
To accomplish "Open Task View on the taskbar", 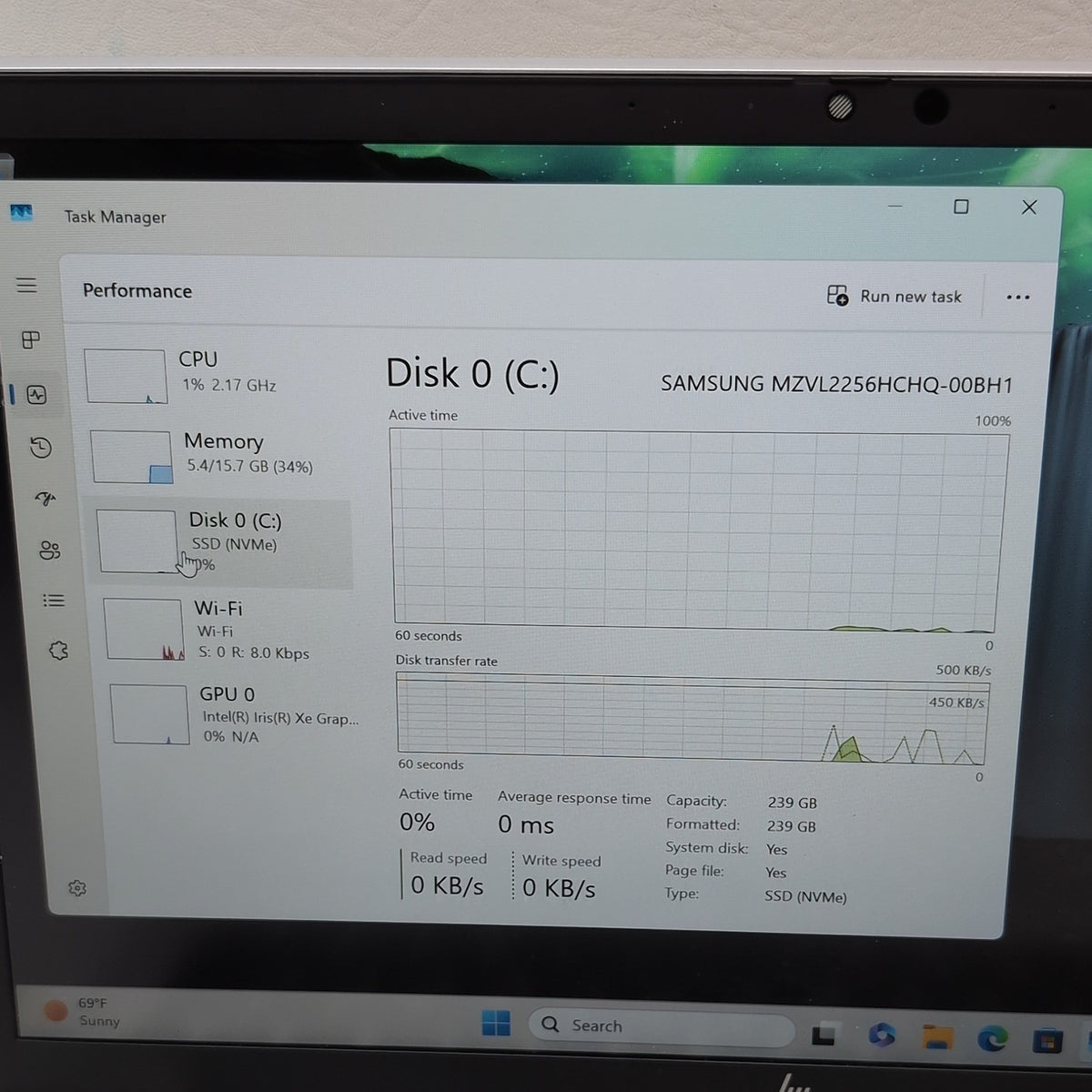I will point(824,1034).
